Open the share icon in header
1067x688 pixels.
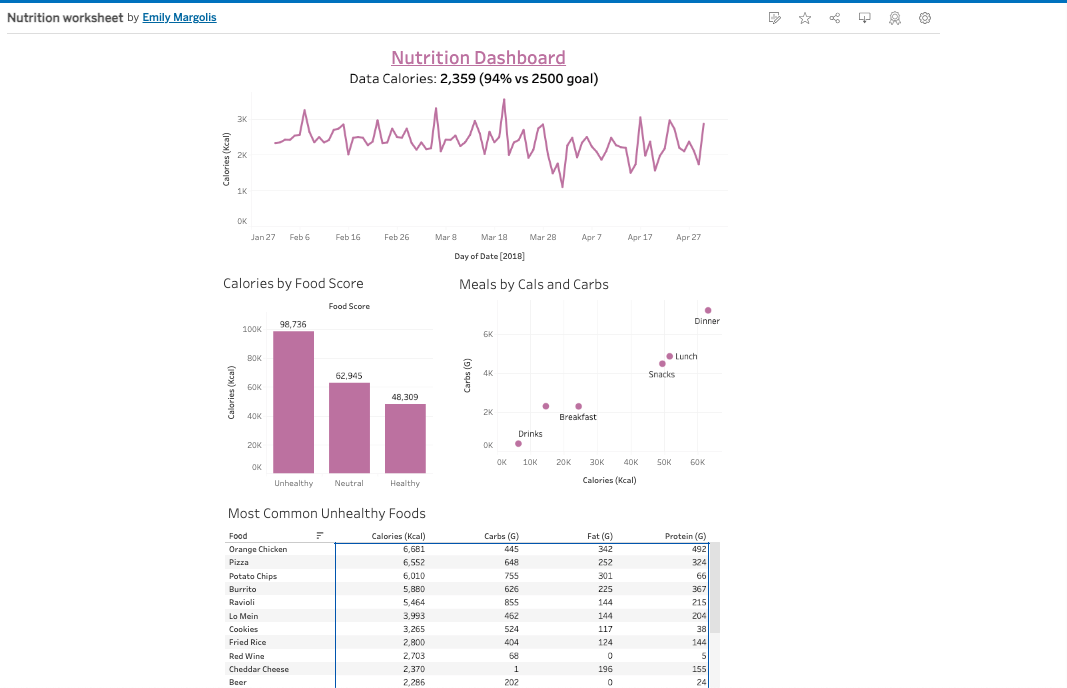coord(835,18)
